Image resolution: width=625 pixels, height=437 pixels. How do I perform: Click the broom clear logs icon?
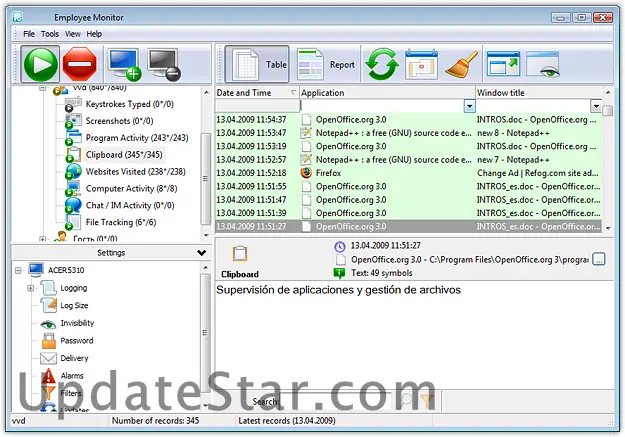461,65
